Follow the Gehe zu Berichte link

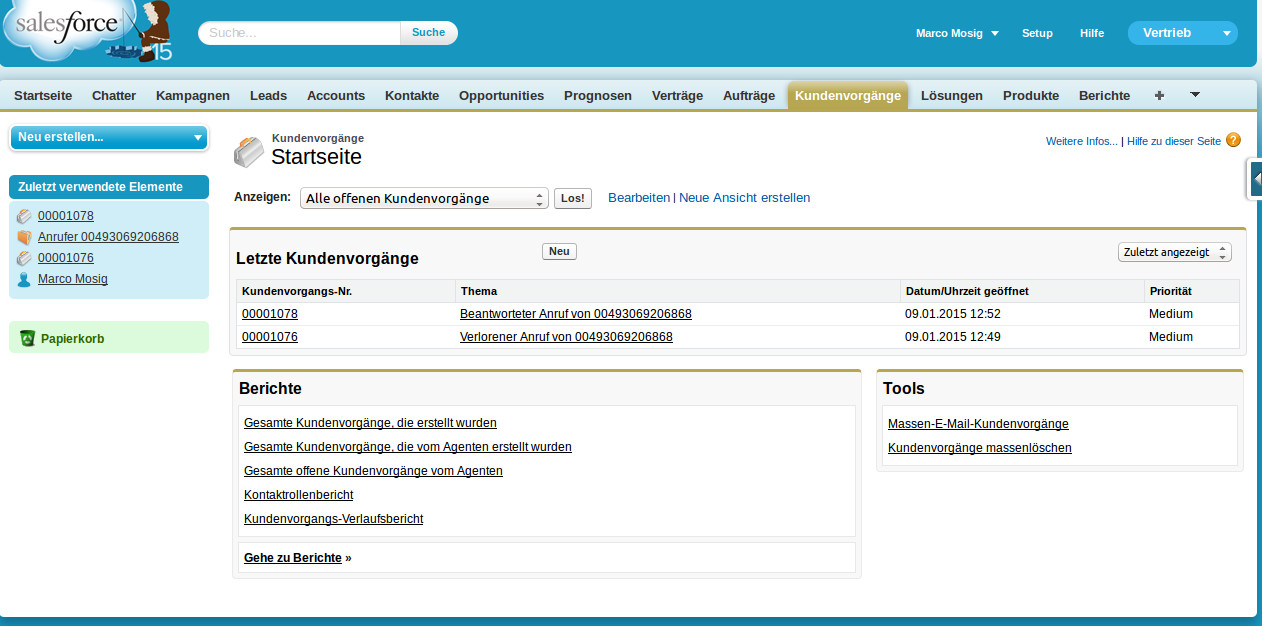tap(291, 557)
